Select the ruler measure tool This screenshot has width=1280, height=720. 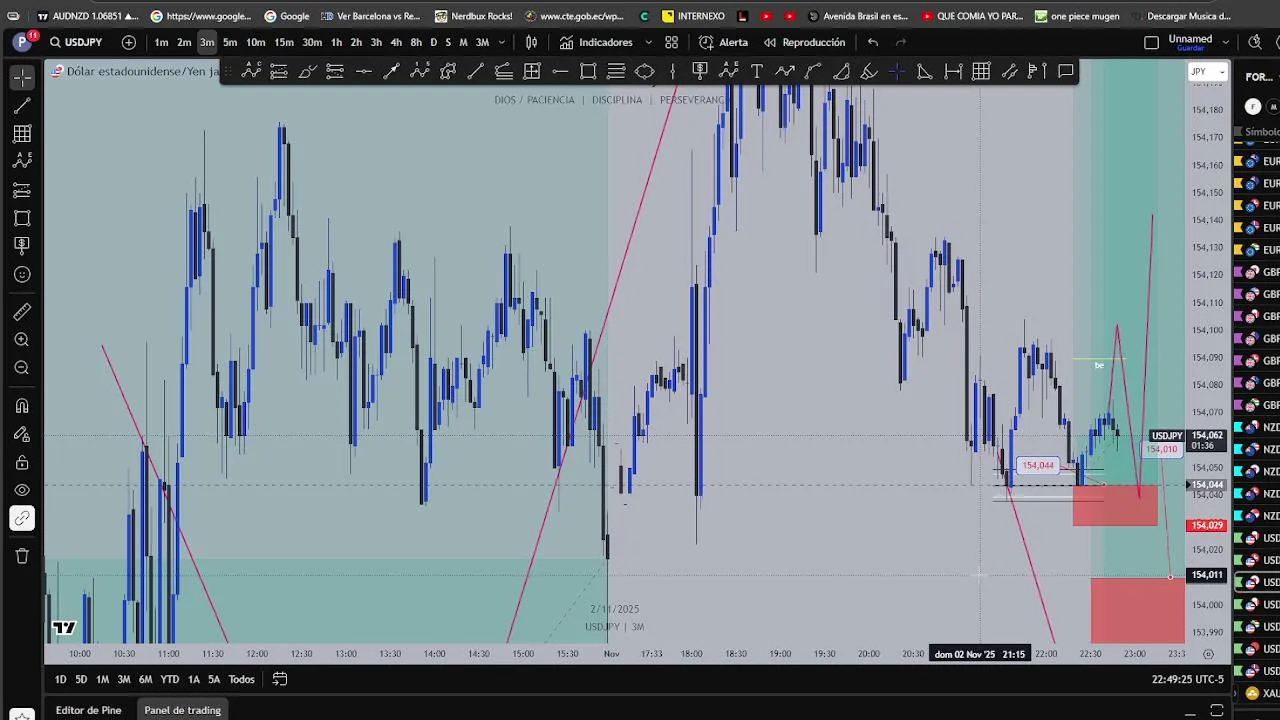[22, 312]
